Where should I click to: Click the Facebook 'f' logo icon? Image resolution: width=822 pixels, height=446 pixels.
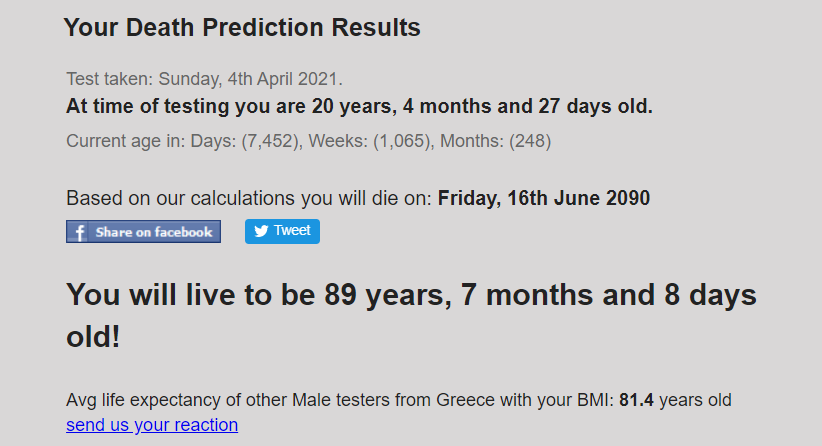click(x=79, y=232)
